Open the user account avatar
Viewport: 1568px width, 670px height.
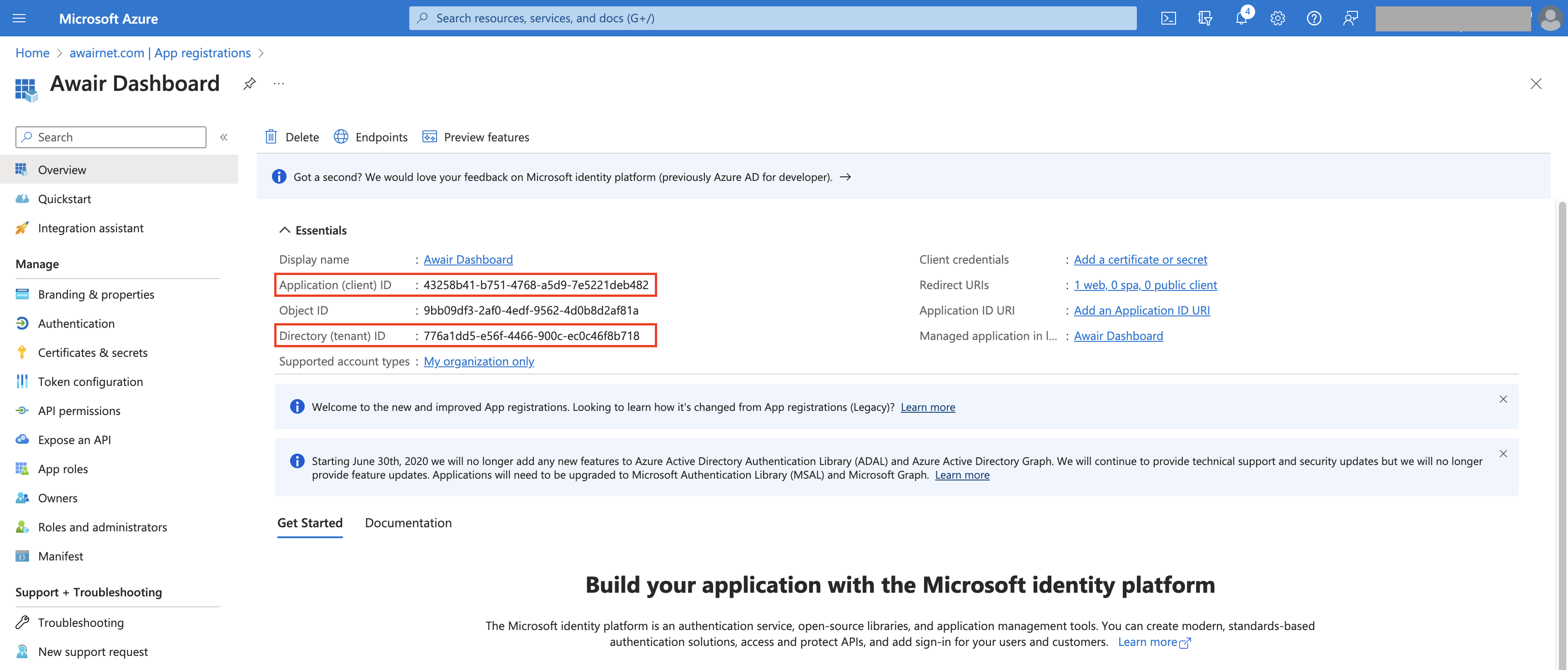click(1550, 18)
